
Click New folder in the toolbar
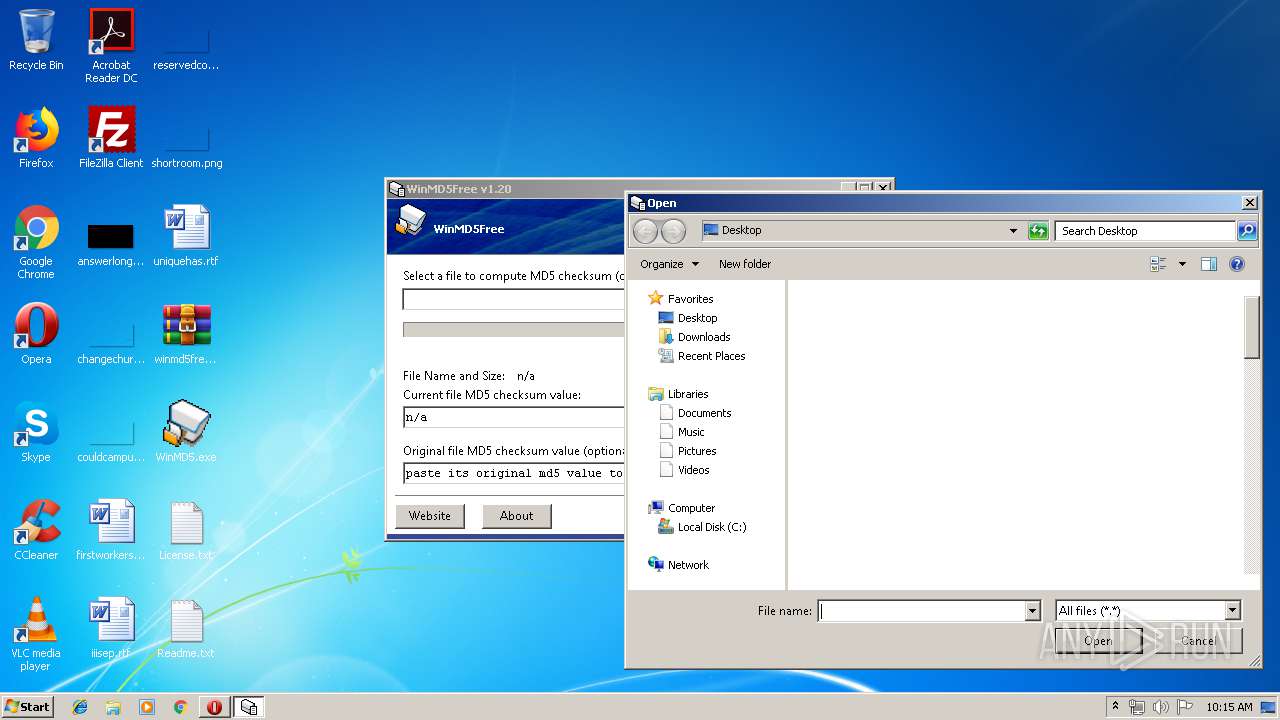(x=745, y=264)
